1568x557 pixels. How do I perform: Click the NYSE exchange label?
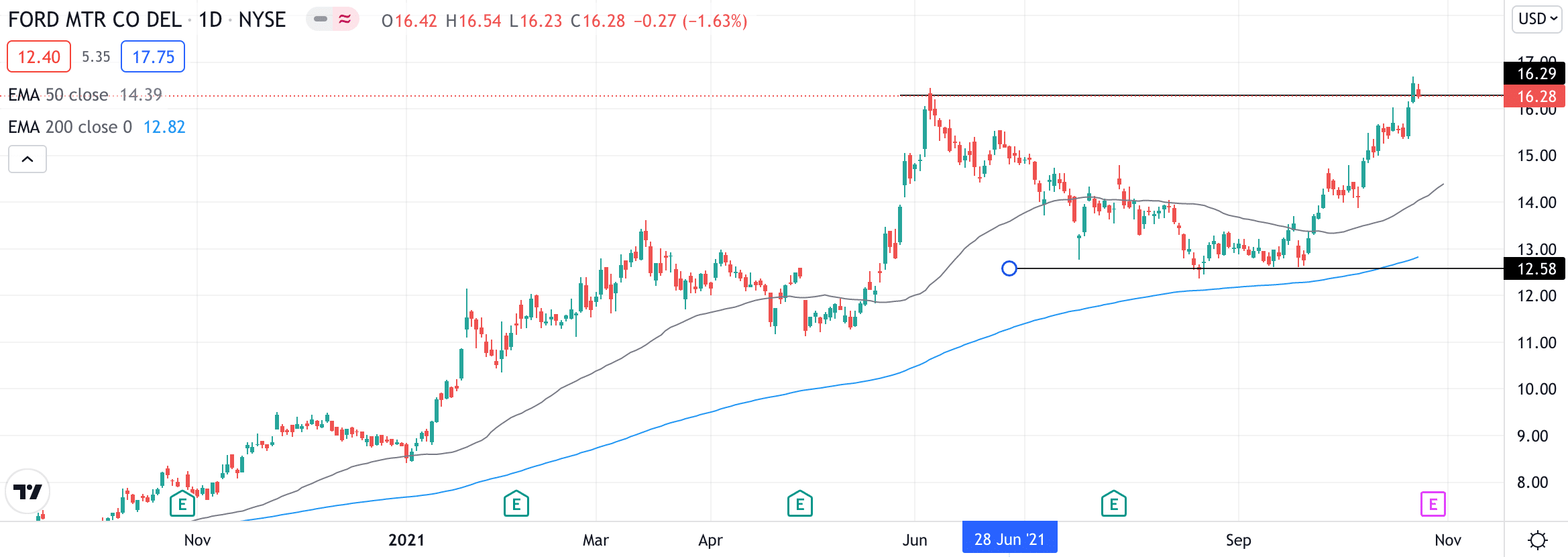(x=262, y=20)
